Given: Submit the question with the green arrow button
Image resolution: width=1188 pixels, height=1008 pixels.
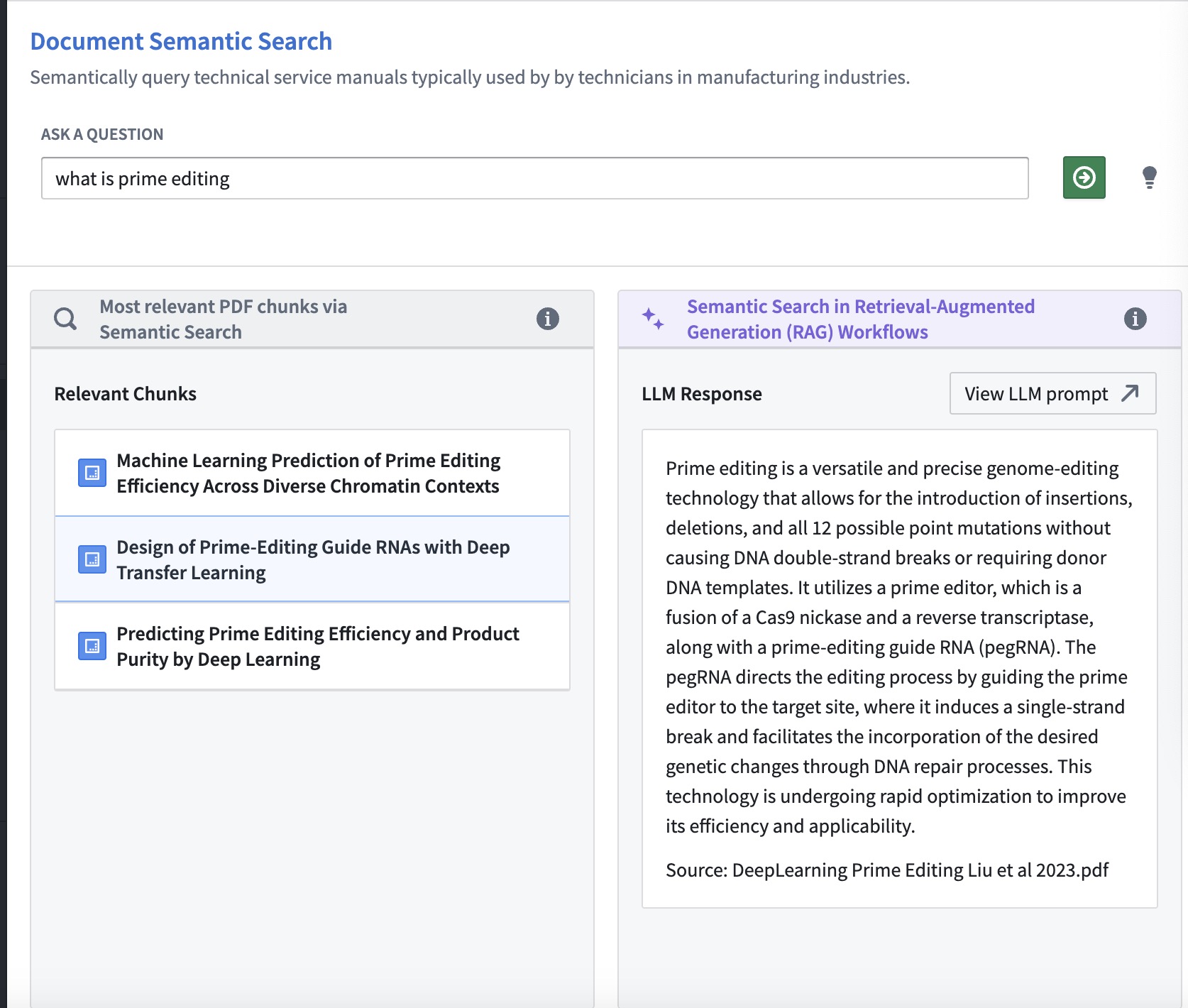Looking at the screenshot, I should coord(1084,177).
